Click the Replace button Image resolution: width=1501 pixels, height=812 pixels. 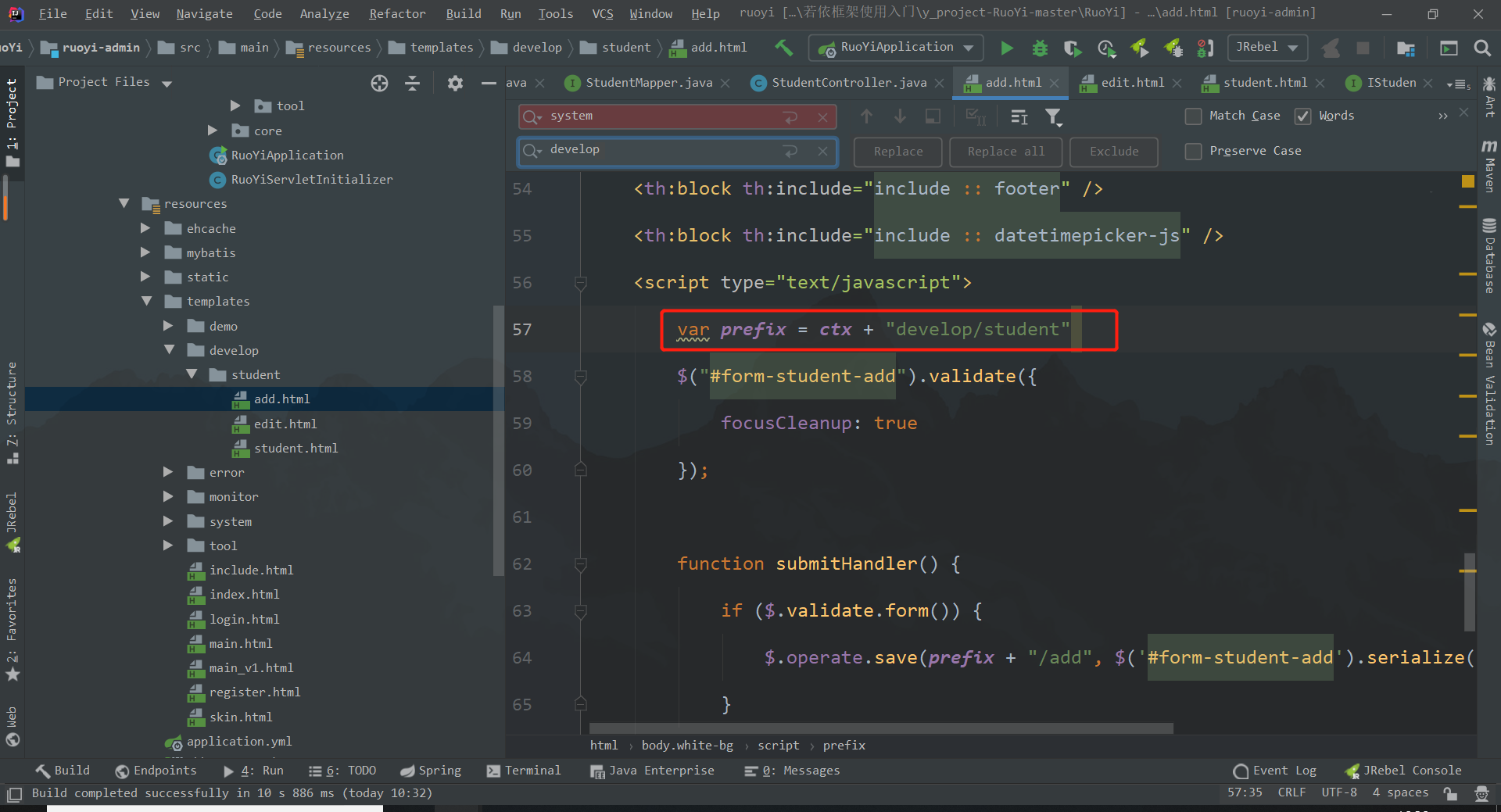coord(898,152)
